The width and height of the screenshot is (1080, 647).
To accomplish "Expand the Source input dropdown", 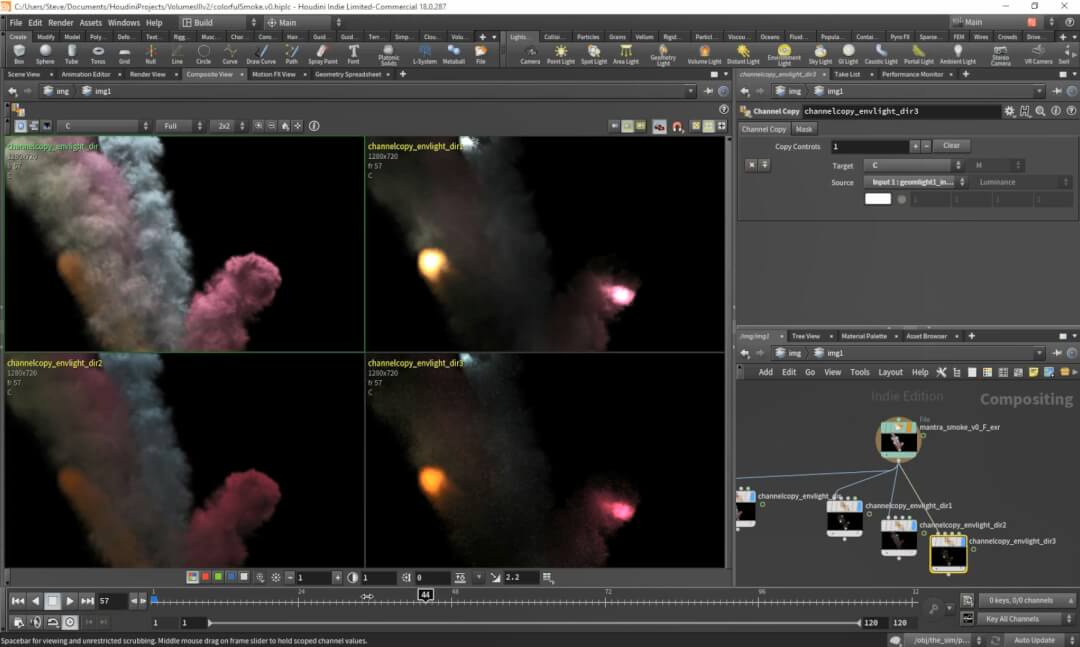I will [x=915, y=182].
